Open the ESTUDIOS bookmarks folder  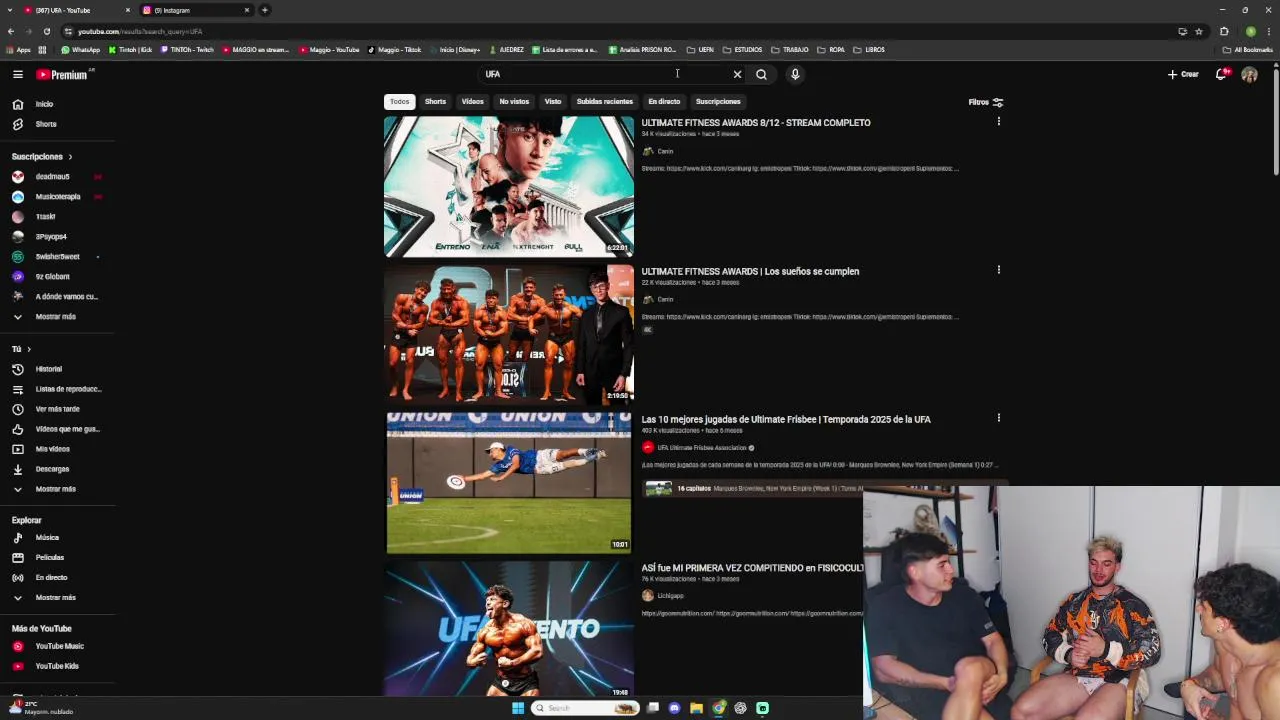coord(742,49)
